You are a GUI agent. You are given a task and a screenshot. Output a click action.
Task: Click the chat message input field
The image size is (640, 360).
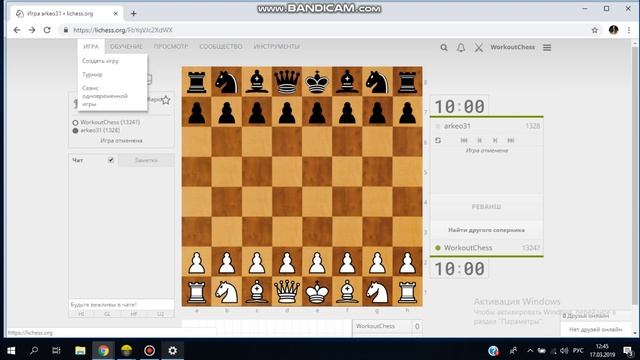tap(121, 304)
